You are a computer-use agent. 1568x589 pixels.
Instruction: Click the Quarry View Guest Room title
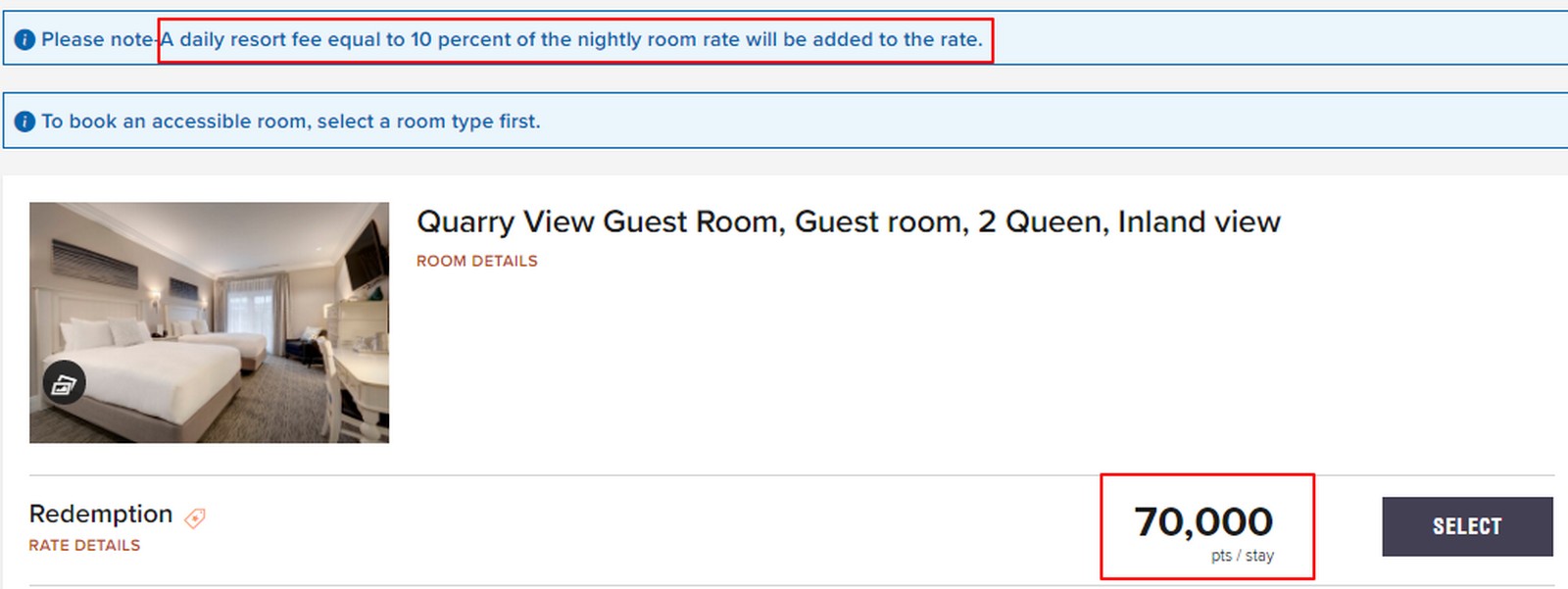849,222
